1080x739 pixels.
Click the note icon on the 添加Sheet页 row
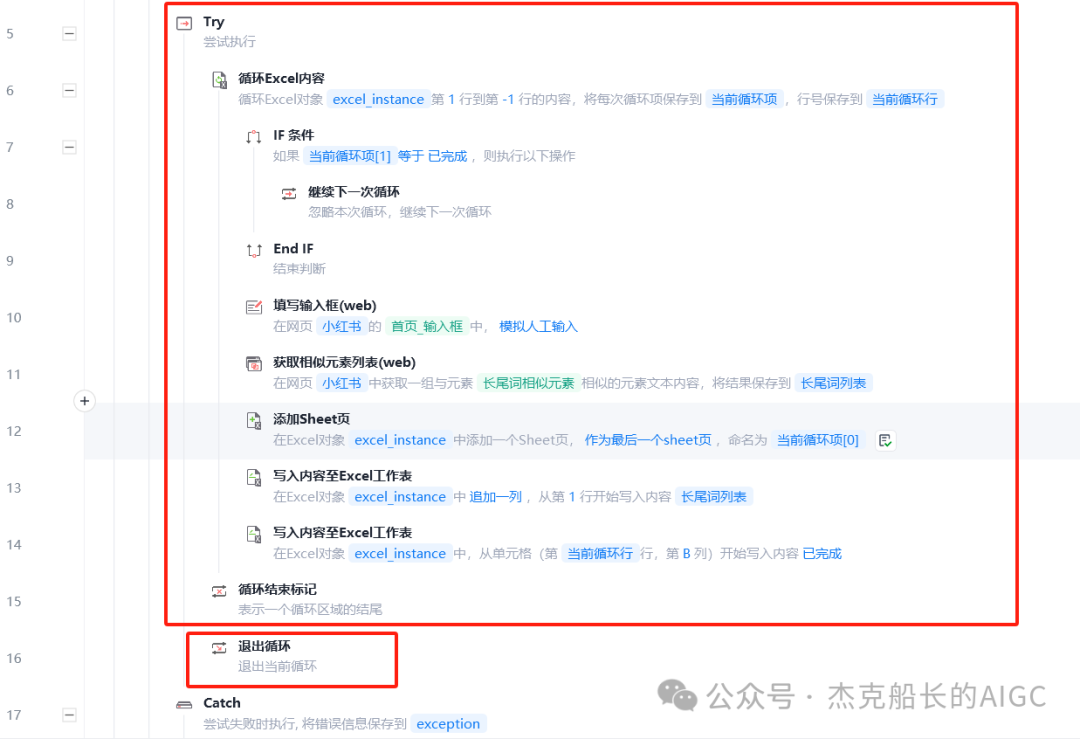(885, 440)
